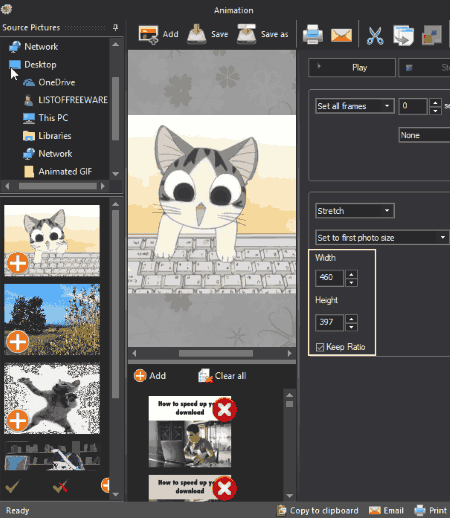Click folder tree horizontal scroll right arrow
This screenshot has height=518, width=450.
(x=103, y=186)
